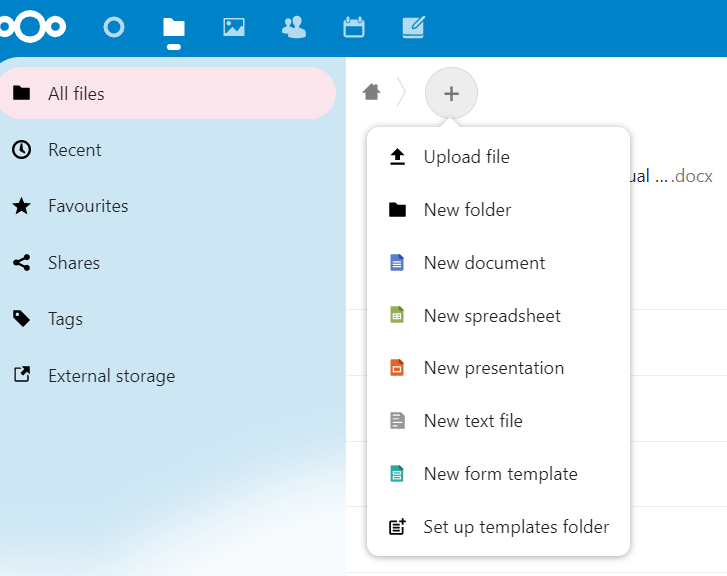Click the teal form template icon
The height and width of the screenshot is (576, 727).
(397, 474)
